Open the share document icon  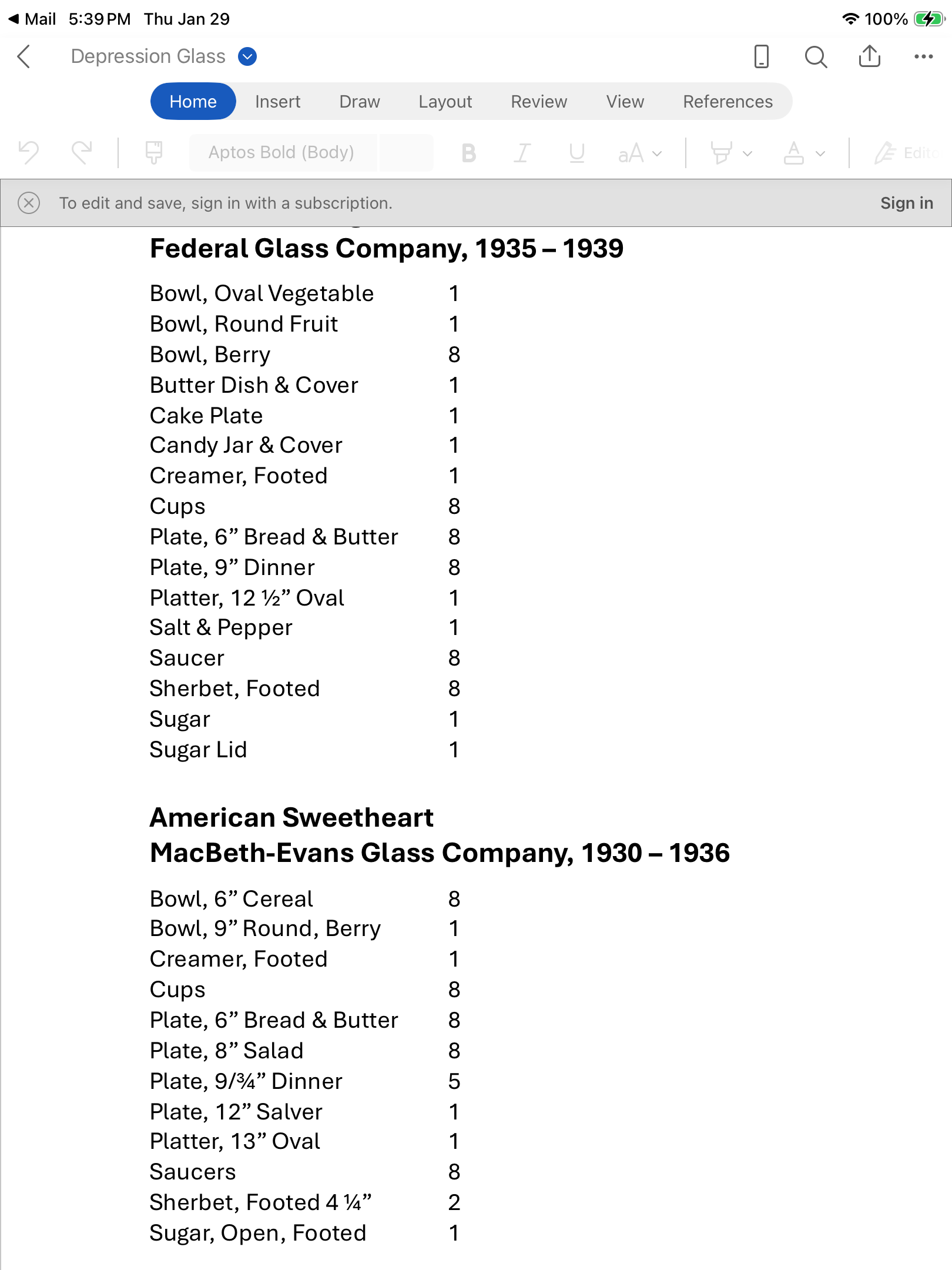point(870,56)
